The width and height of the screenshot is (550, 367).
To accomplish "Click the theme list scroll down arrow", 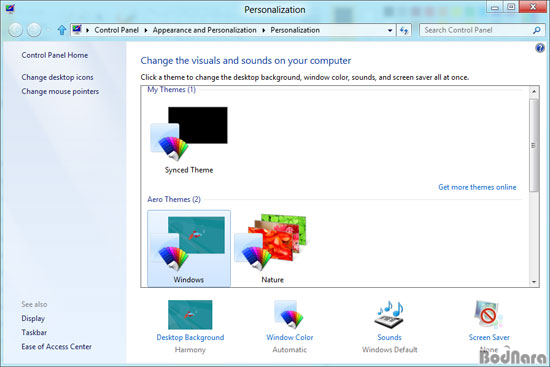I will click(x=534, y=281).
